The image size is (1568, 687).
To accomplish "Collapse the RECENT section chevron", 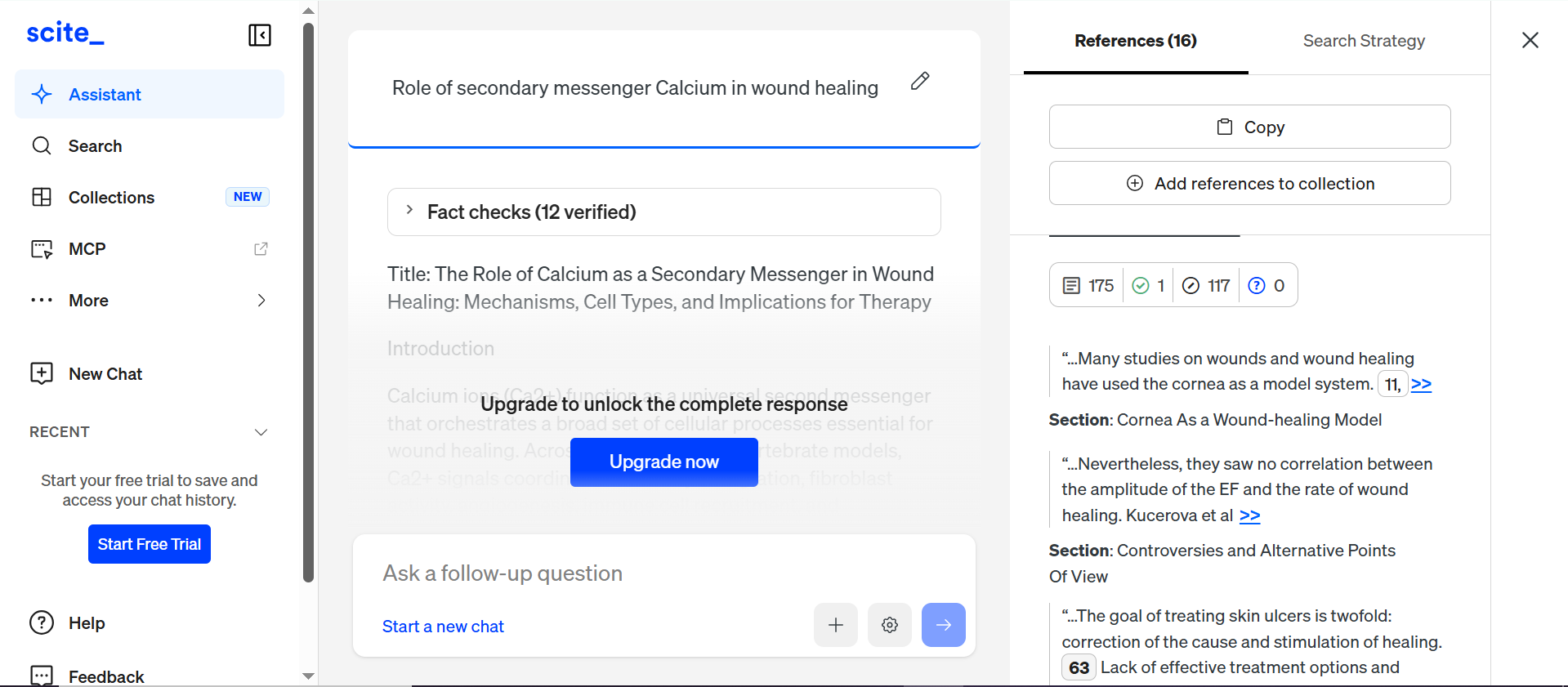I will click(x=261, y=432).
